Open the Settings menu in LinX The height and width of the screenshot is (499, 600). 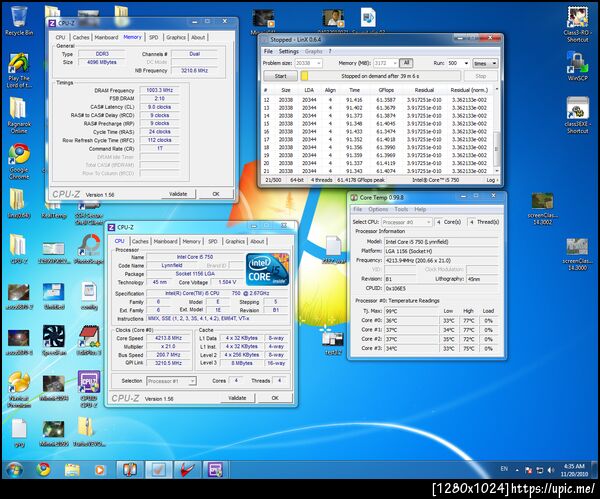tap(288, 51)
